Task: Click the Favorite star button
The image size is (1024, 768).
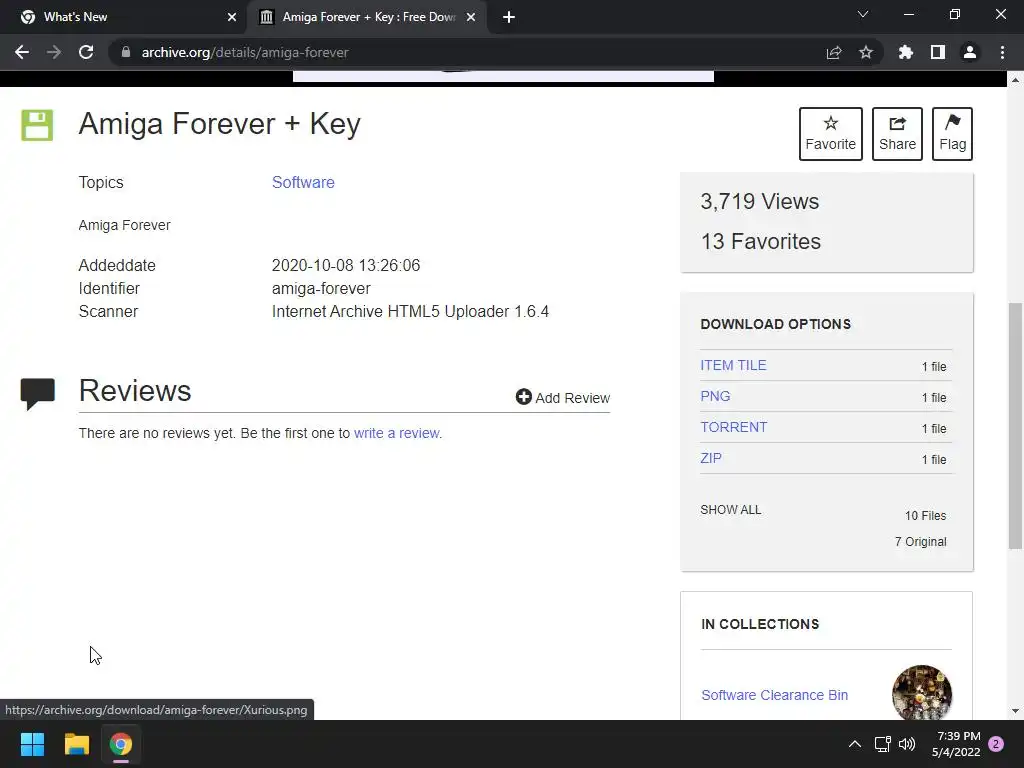Action: 831,134
